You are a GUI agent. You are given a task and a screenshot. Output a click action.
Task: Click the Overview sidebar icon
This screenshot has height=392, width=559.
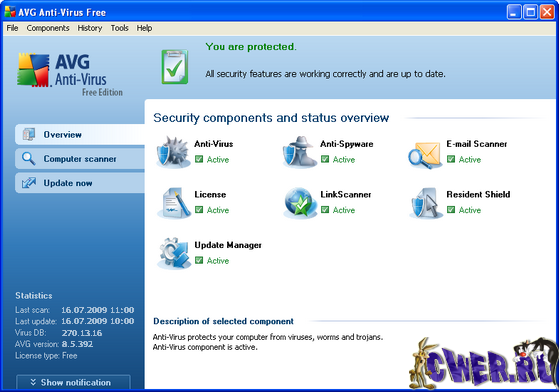29,134
